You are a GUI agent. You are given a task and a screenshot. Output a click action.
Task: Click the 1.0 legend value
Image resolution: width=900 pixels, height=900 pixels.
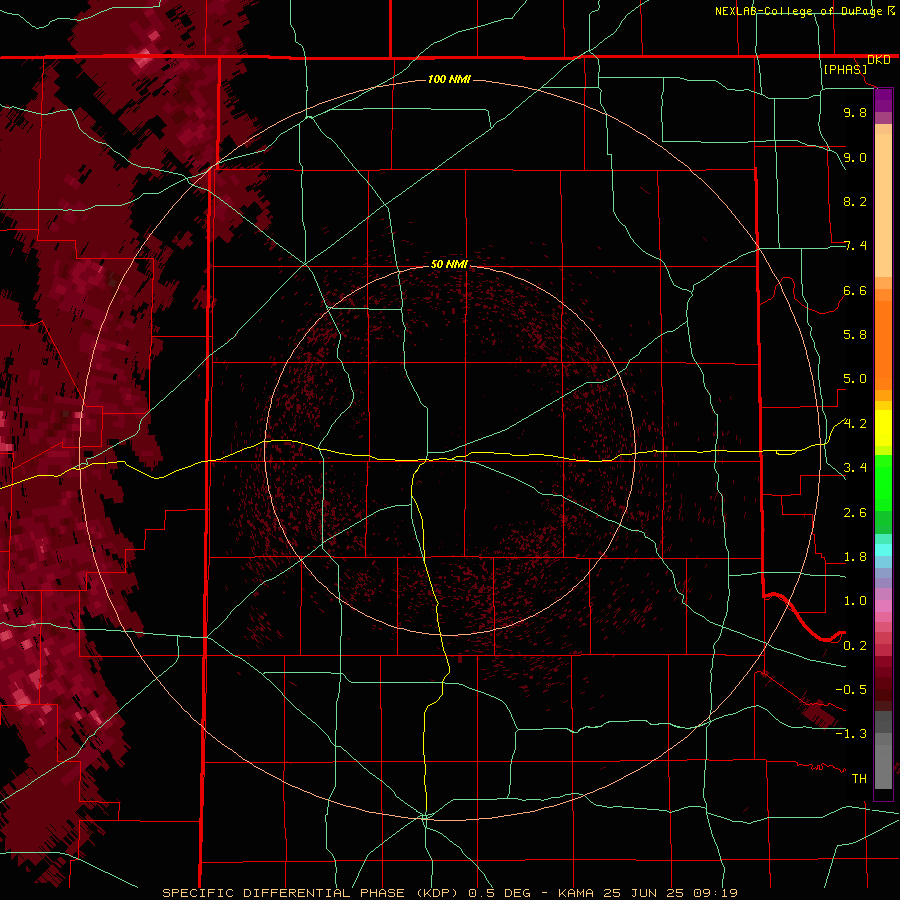click(855, 601)
